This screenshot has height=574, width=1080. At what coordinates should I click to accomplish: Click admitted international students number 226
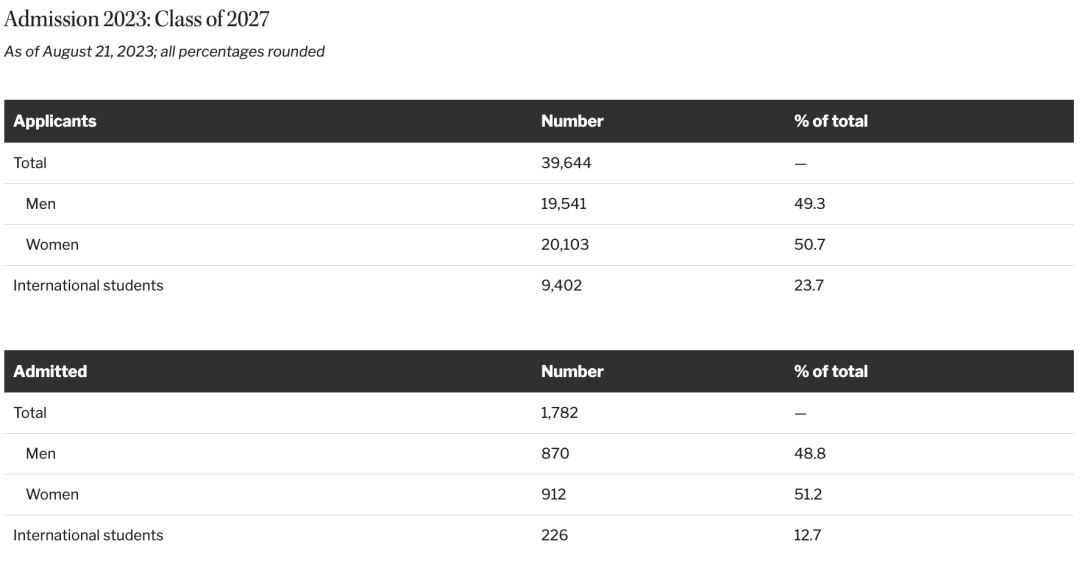pos(554,535)
